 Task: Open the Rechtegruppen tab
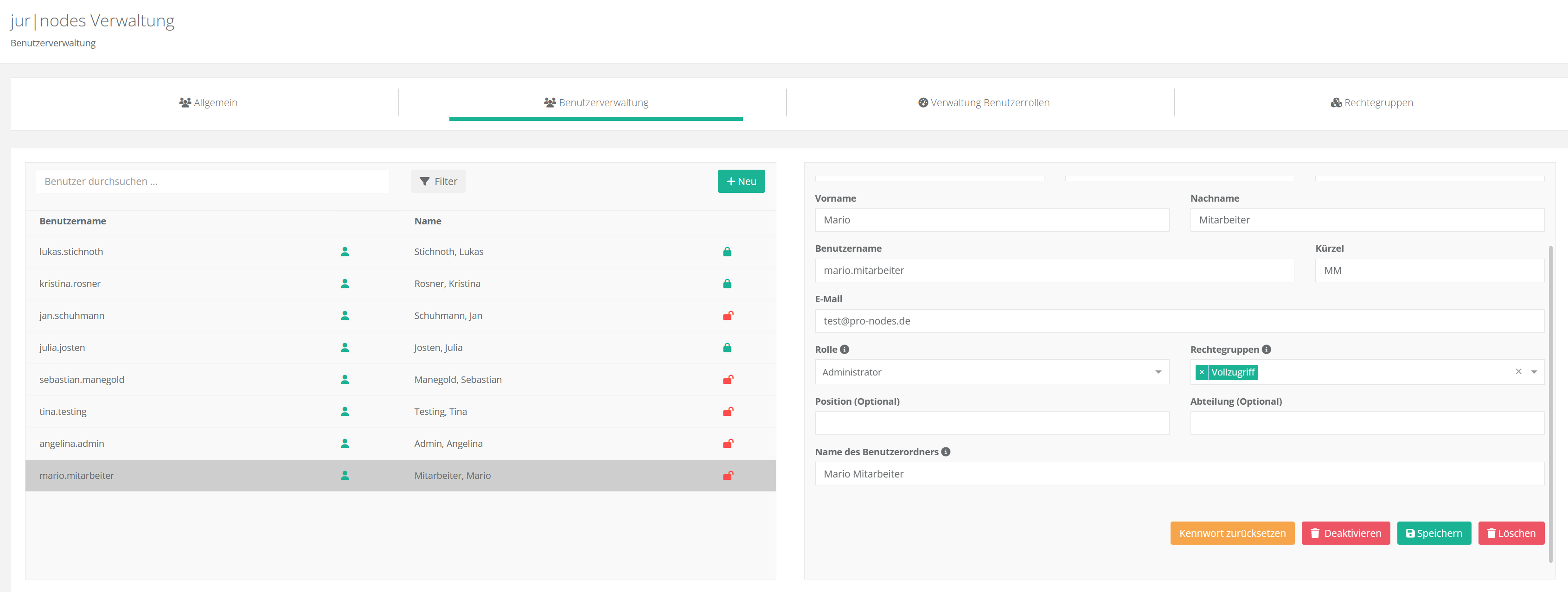(1371, 102)
